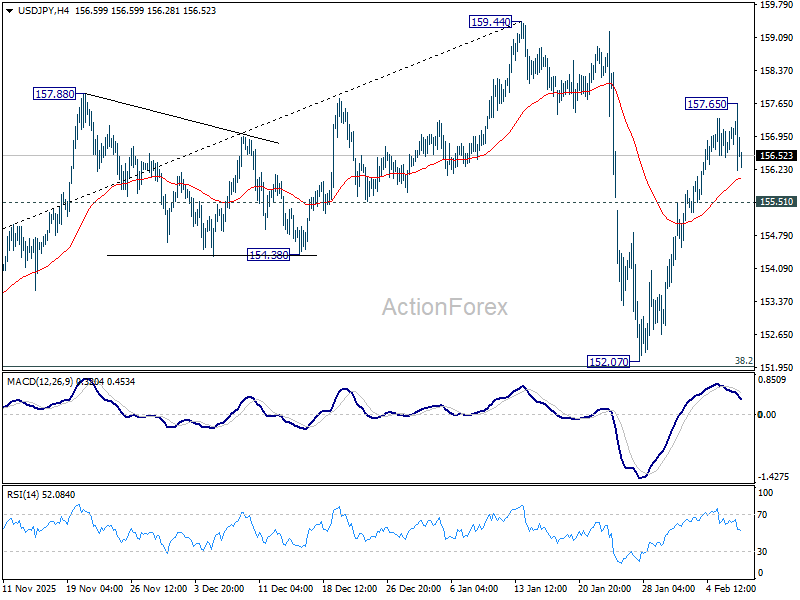Click the 0.8509 MACD scale value
This screenshot has width=800, height=600.
pyautogui.click(x=770, y=381)
